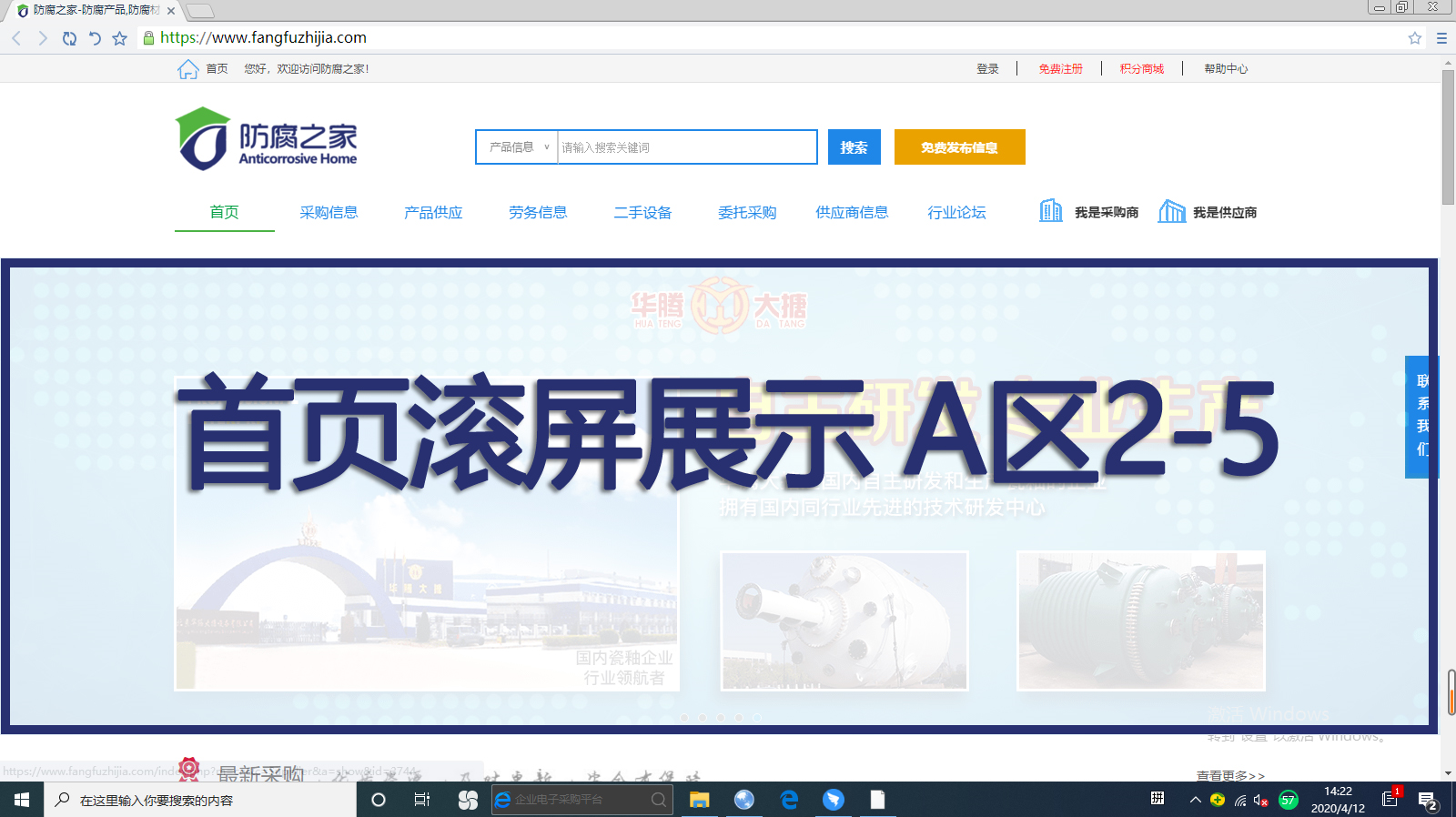Screen dimensions: 1456x817
Task: Bookmark page with address bar star icon
Action: (x=1414, y=38)
